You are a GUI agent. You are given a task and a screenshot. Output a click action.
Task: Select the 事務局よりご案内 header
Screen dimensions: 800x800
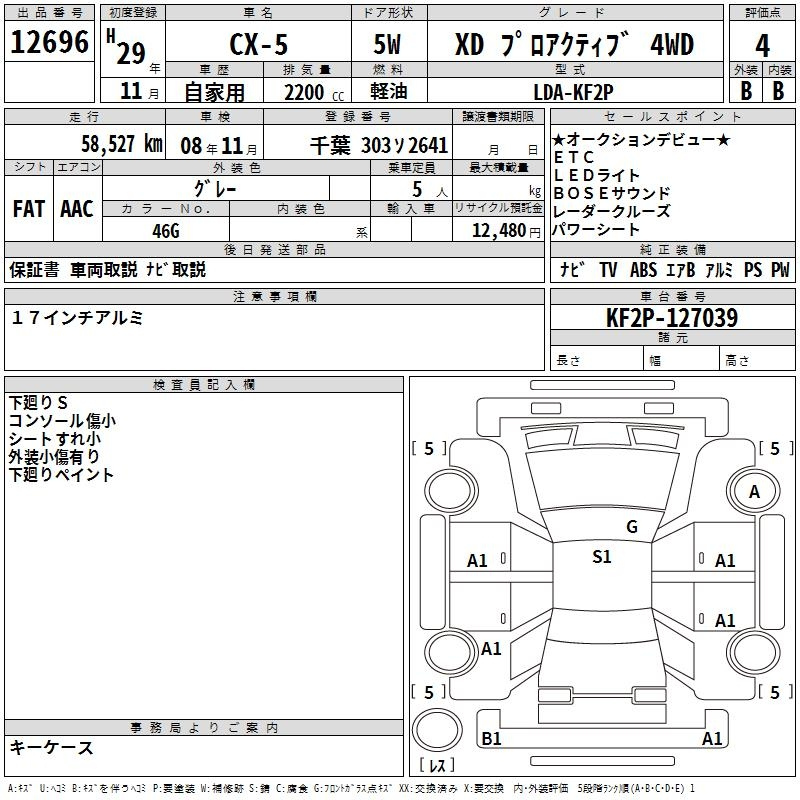coord(204,728)
